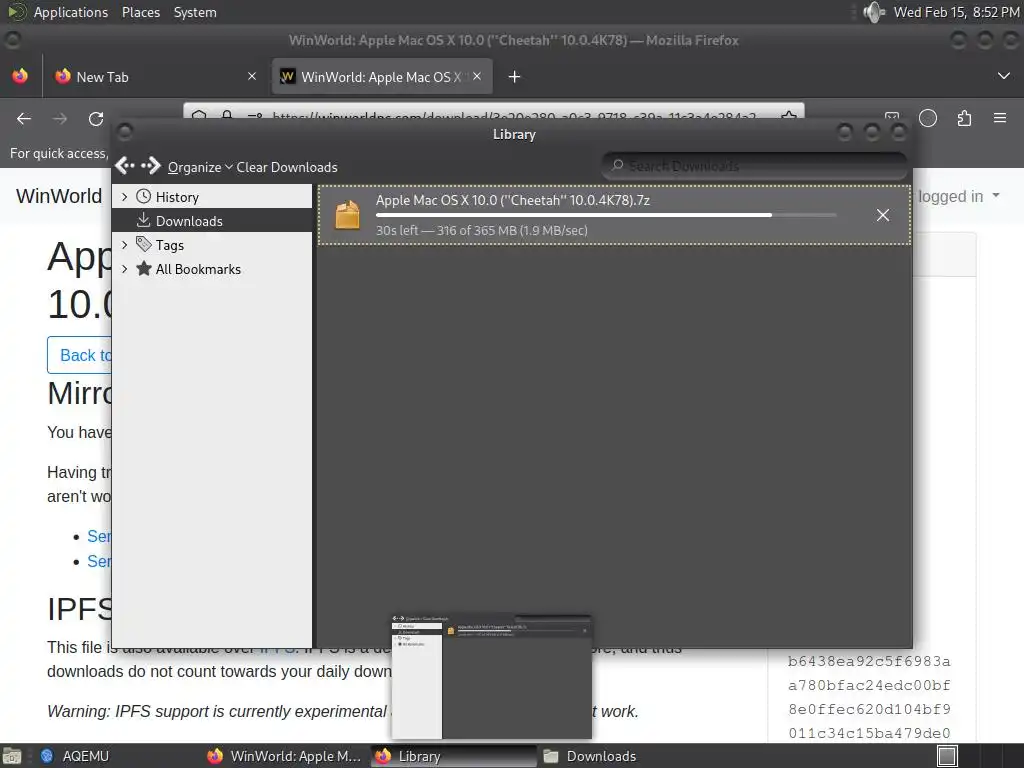Focus the Search Downloads field
The image size is (1024, 768).
(754, 166)
